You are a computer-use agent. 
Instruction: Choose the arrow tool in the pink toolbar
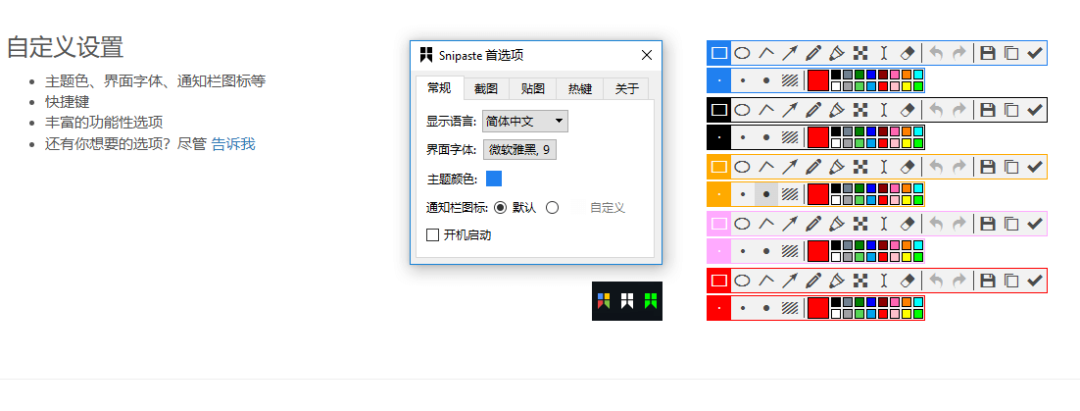click(x=789, y=224)
